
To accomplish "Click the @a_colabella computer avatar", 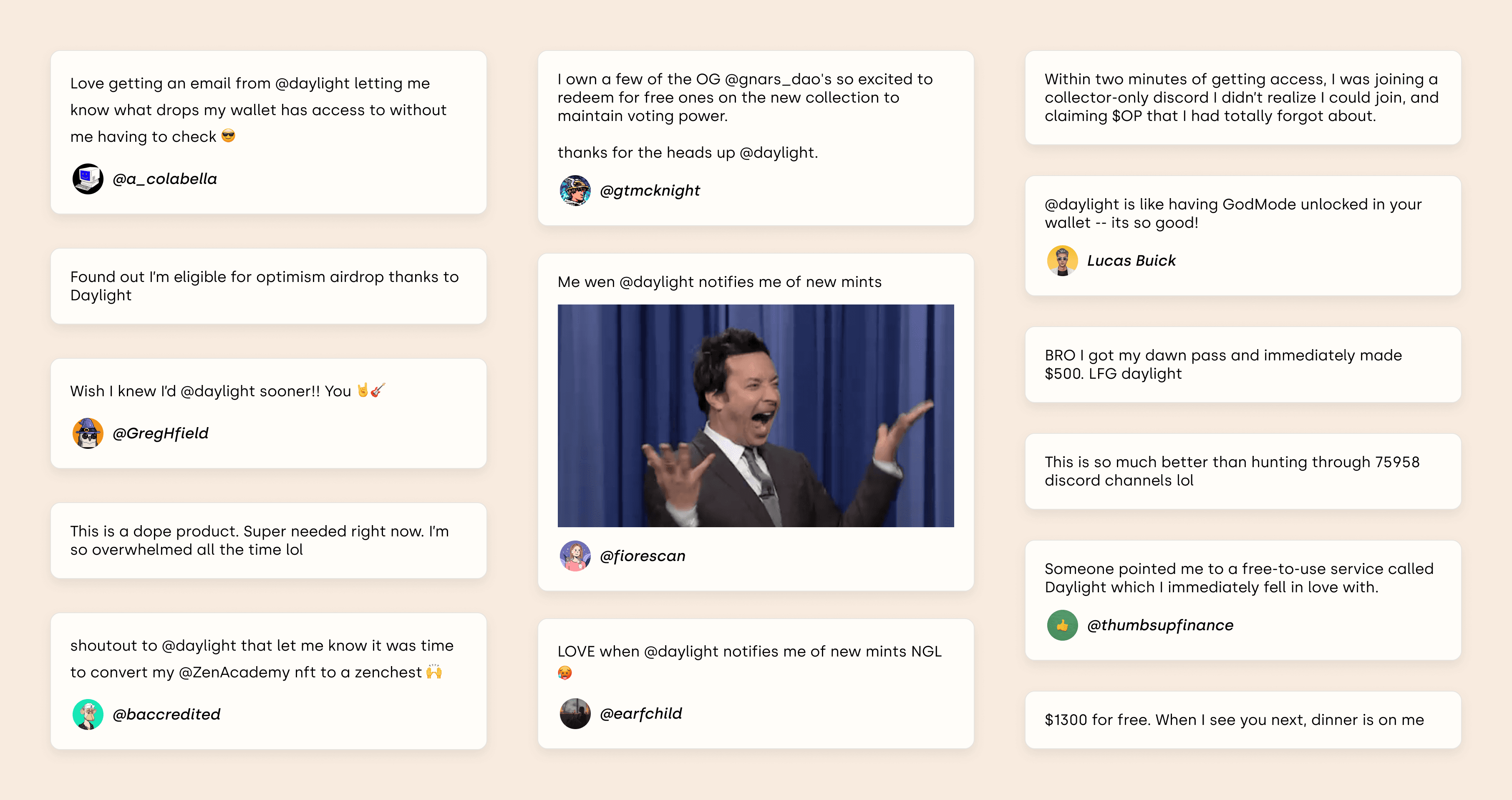I will (x=88, y=179).
